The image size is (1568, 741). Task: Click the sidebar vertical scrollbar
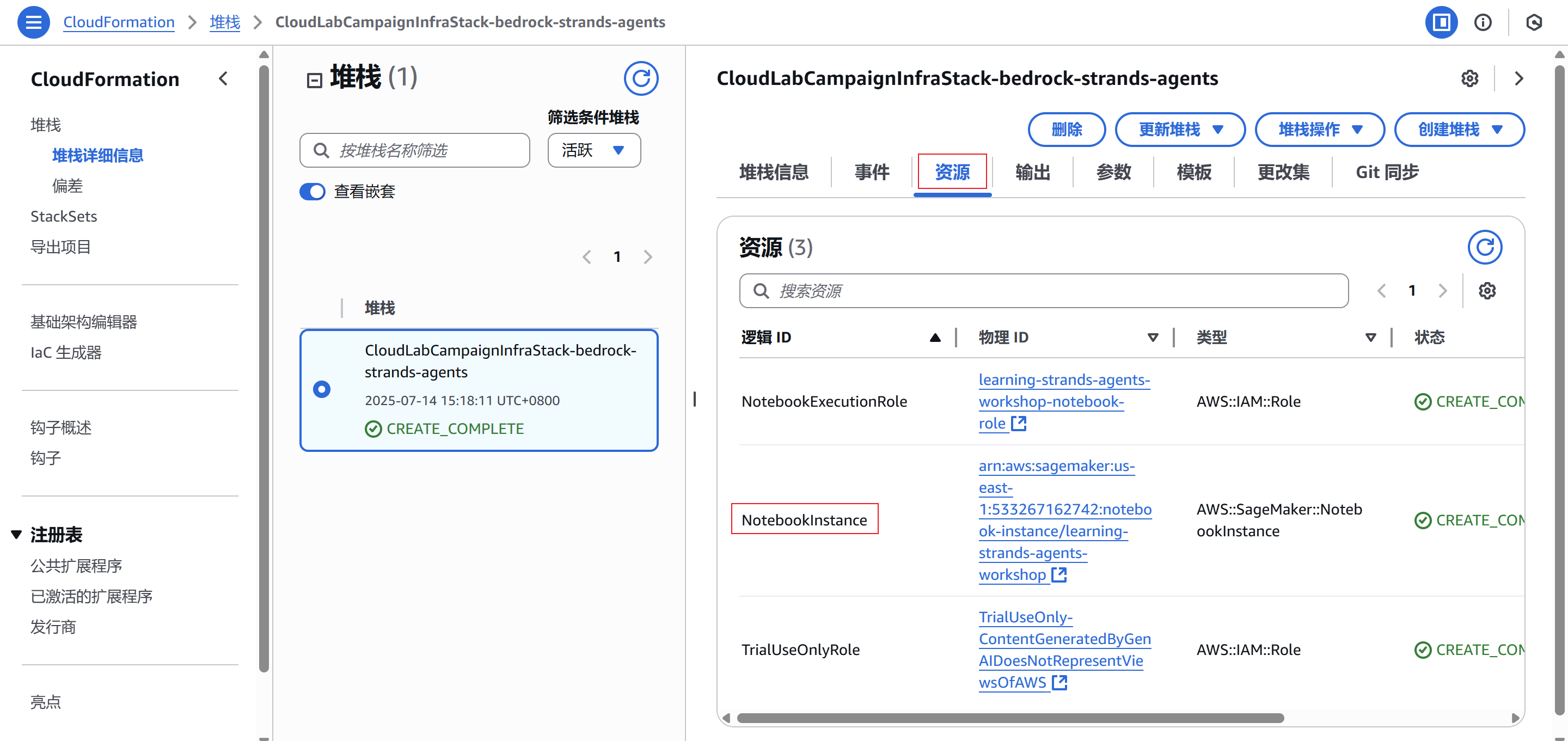point(264,369)
